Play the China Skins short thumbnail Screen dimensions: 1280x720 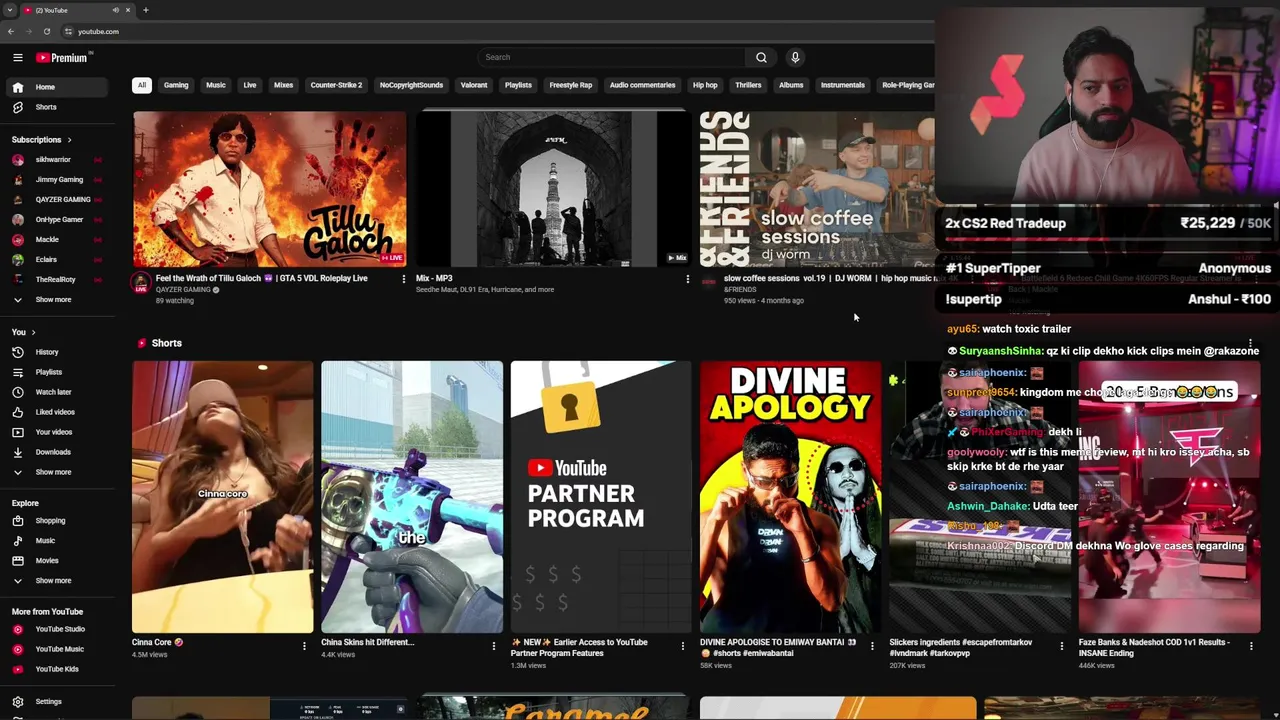tap(412, 497)
